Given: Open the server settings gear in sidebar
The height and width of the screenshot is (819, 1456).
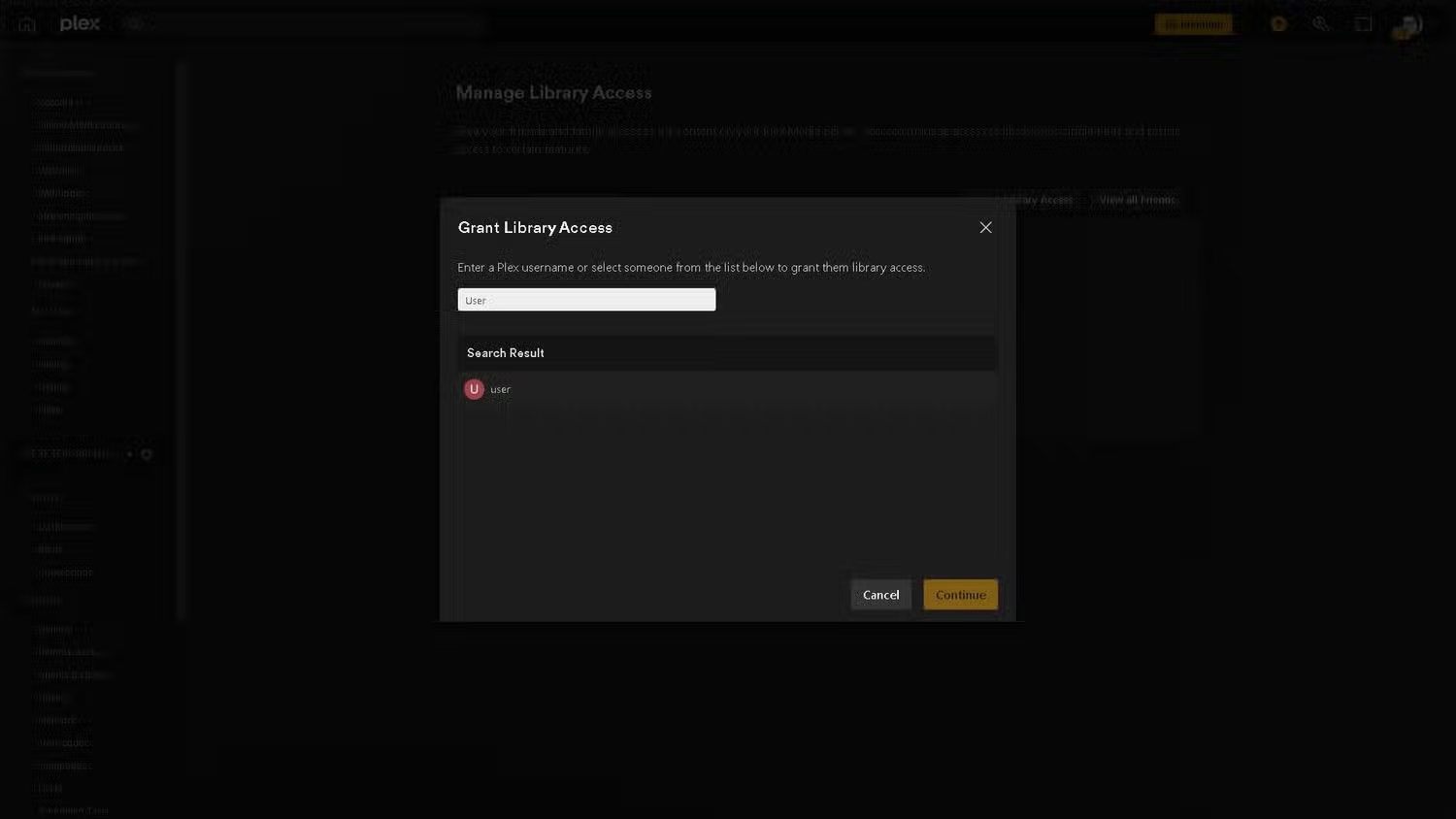Looking at the screenshot, I should coord(147,453).
